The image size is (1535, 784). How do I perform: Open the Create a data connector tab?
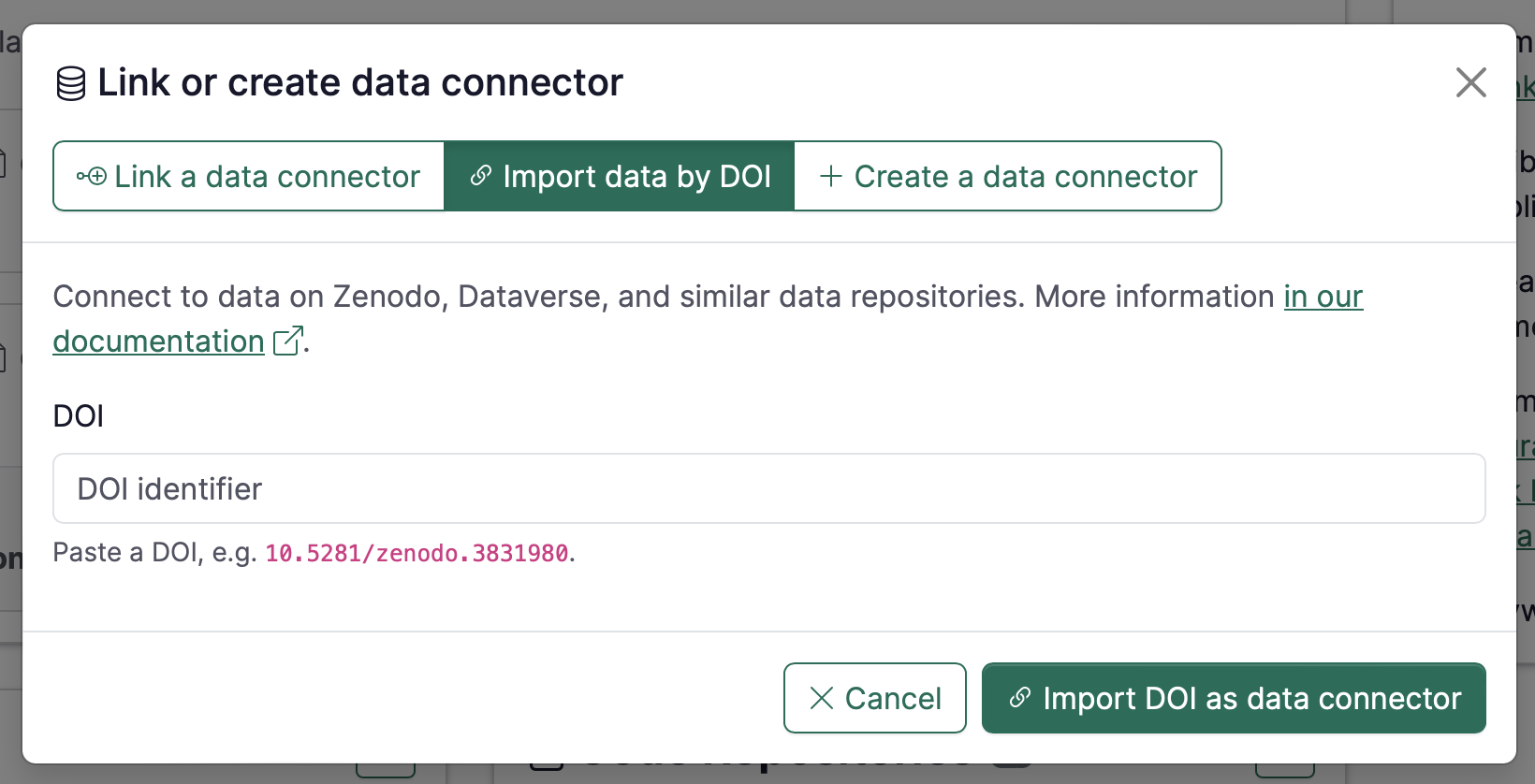tap(1008, 176)
